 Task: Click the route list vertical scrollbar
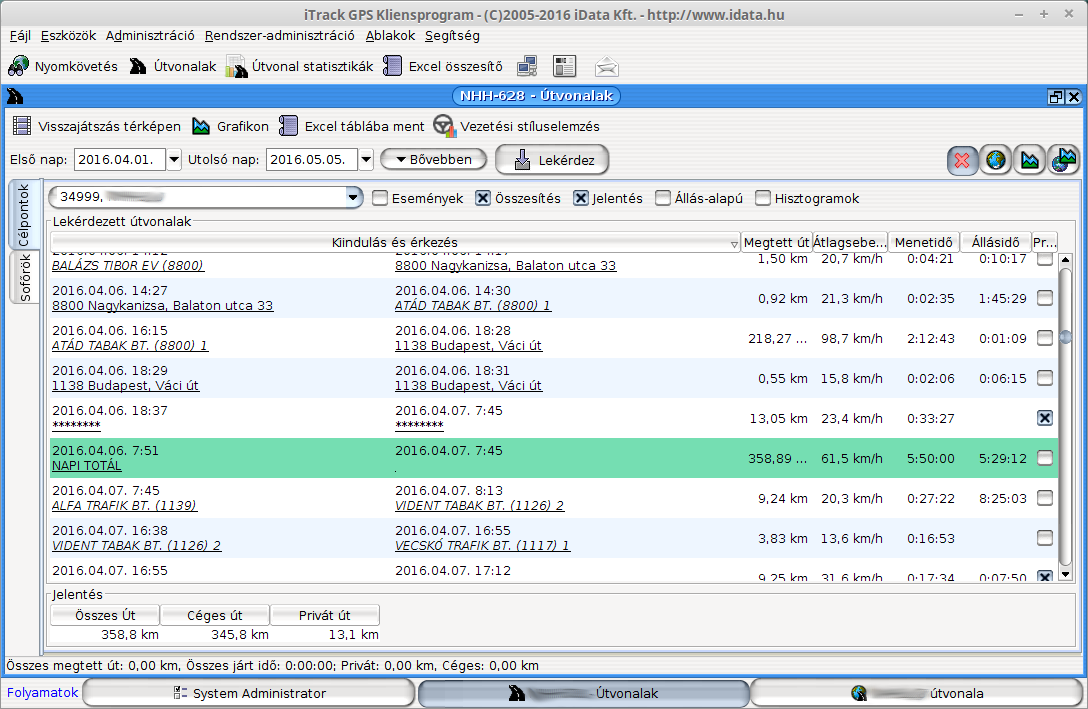[x=1065, y=420]
